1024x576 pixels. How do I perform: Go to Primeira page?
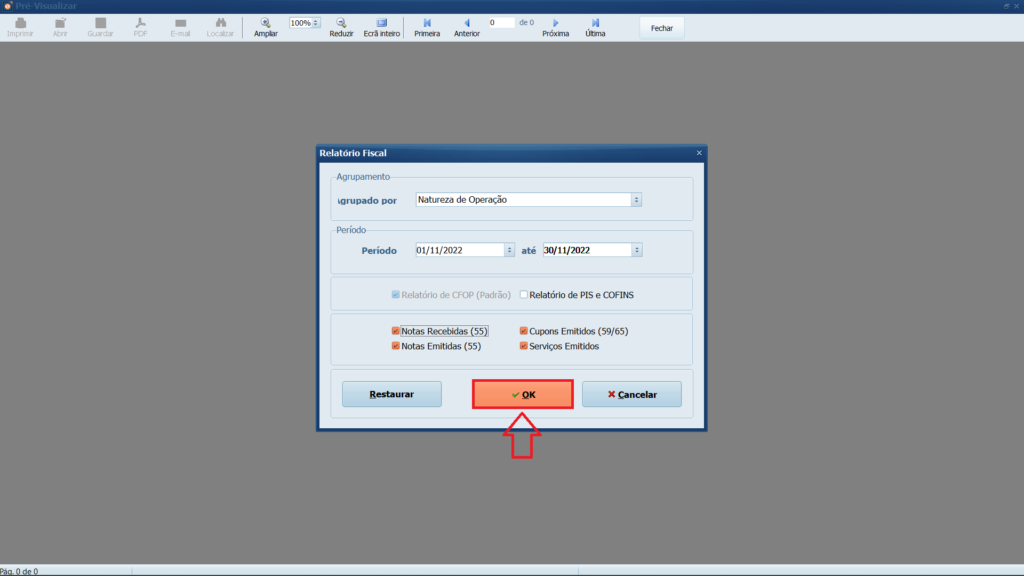coord(427,23)
